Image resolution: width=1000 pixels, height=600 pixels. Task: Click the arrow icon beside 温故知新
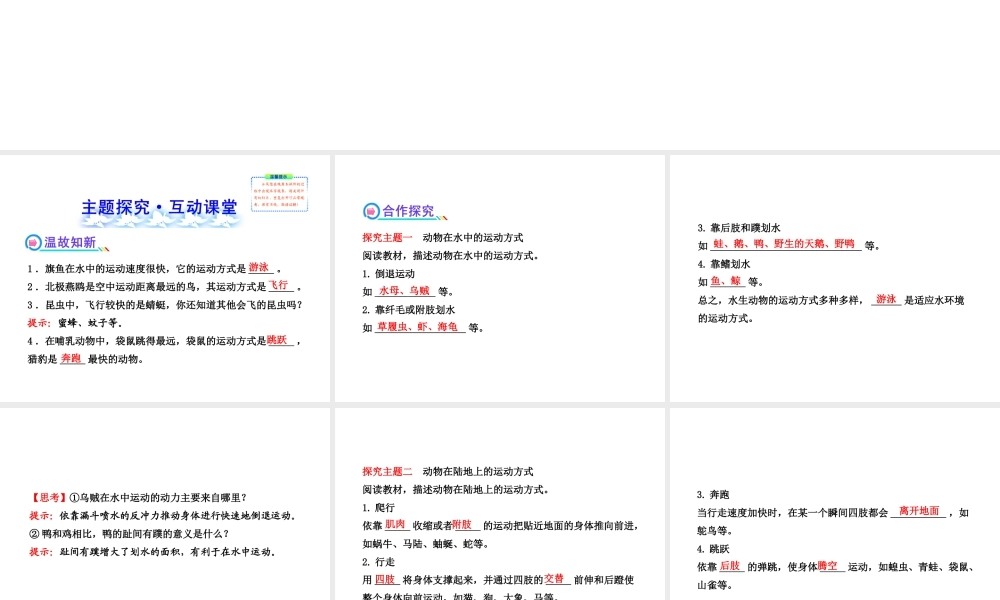[x=33, y=242]
